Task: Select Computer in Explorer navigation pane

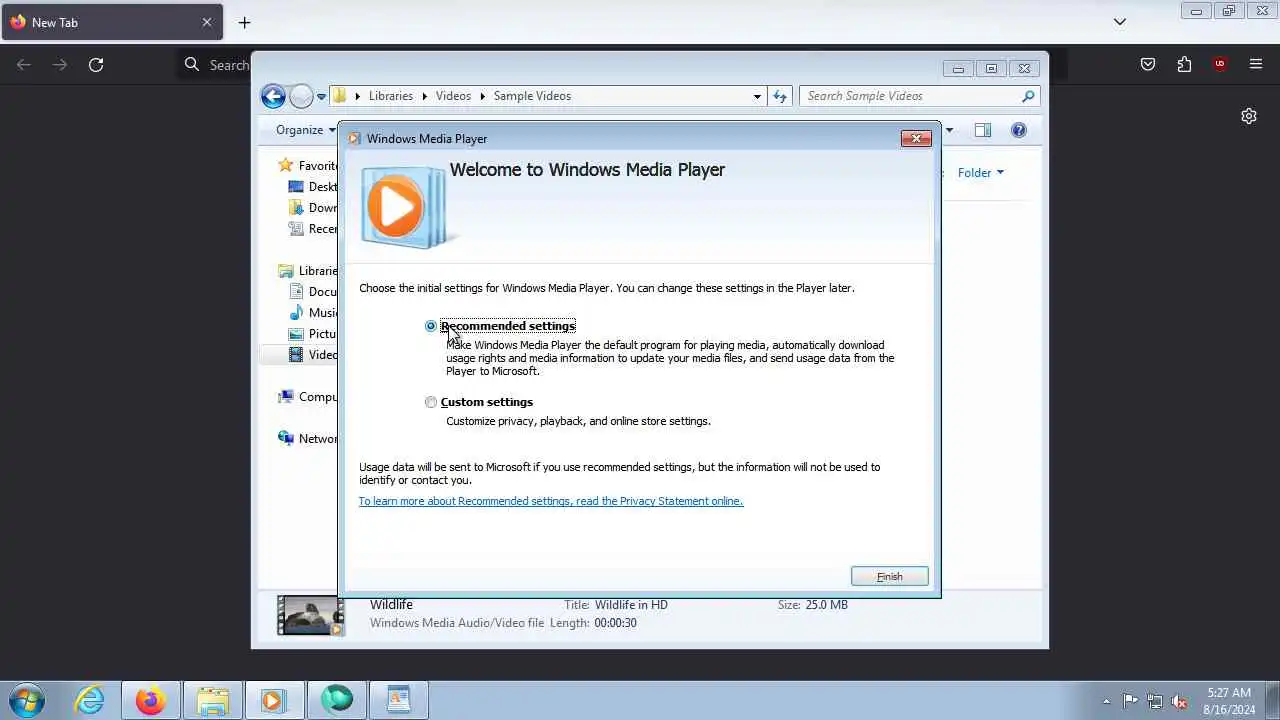Action: pyautogui.click(x=308, y=397)
